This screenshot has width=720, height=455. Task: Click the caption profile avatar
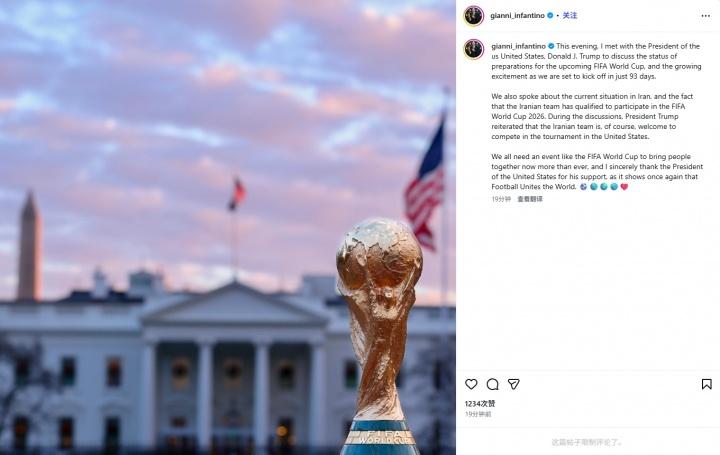click(x=473, y=50)
